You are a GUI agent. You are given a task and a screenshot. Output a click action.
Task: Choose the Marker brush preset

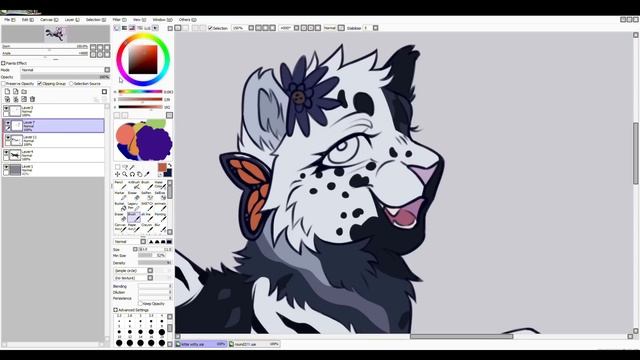coord(120,196)
